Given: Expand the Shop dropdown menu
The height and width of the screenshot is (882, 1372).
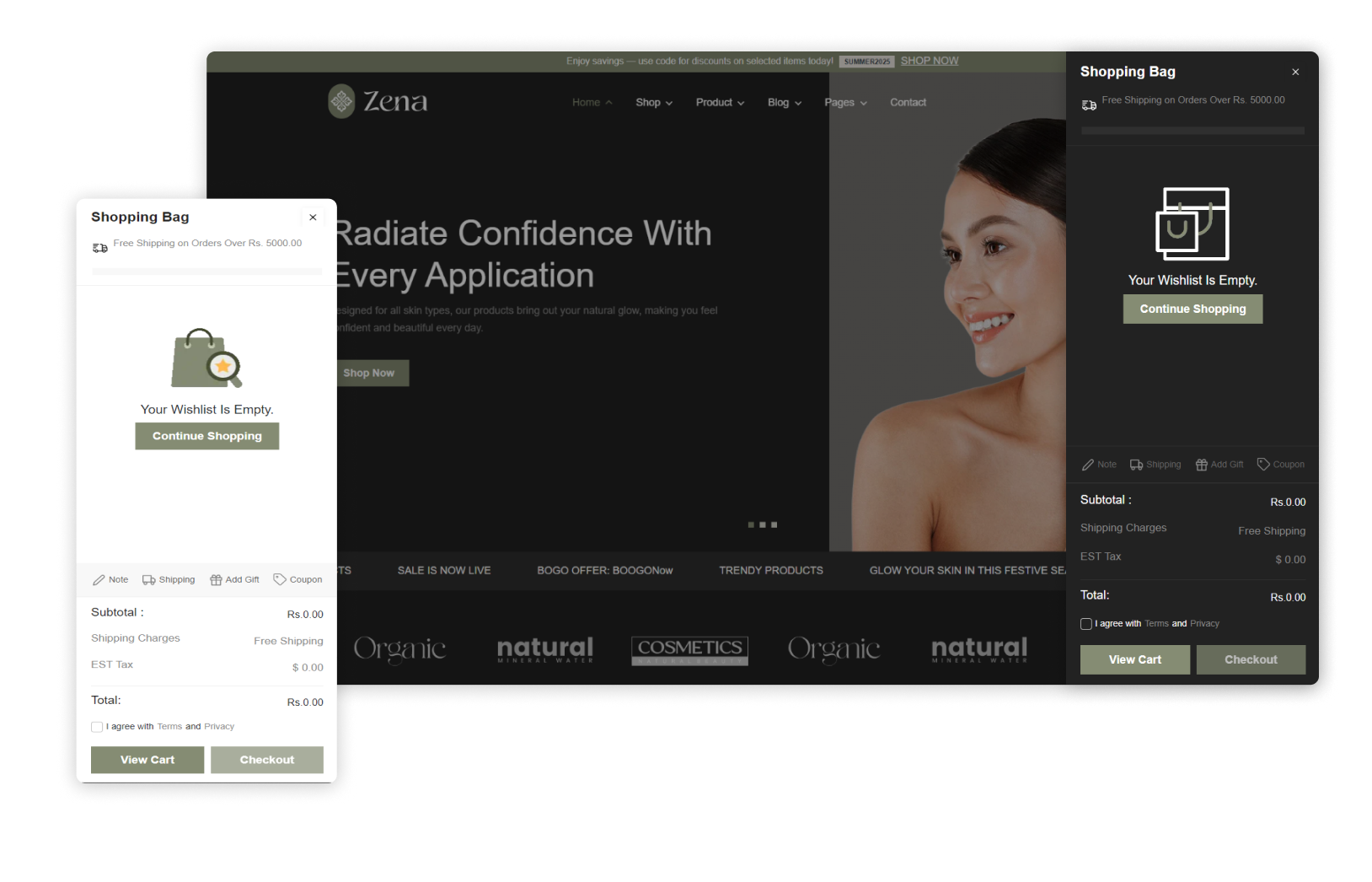Looking at the screenshot, I should (x=653, y=103).
